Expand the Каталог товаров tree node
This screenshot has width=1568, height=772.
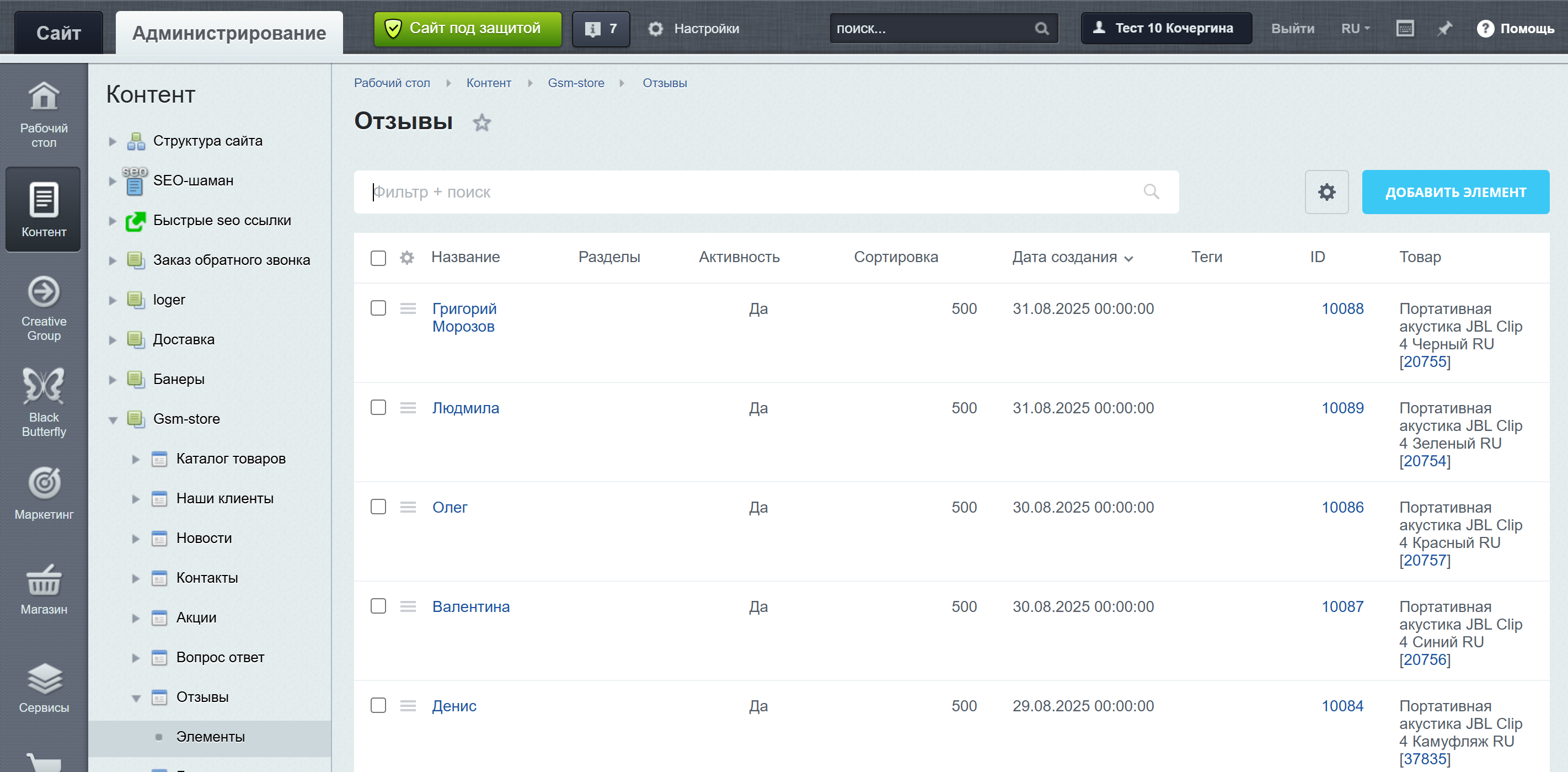pos(136,459)
